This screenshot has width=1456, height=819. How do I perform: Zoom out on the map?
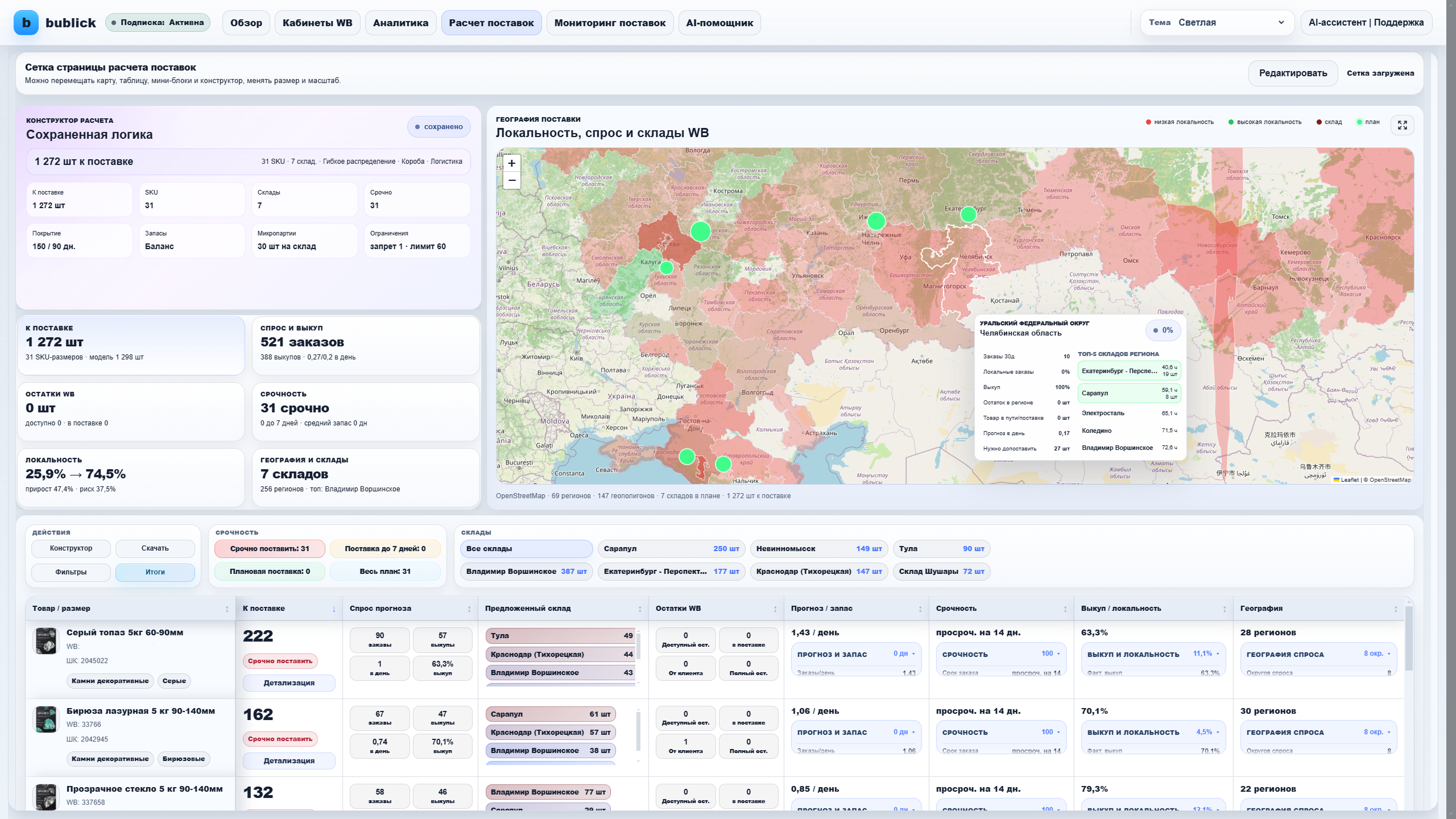pyautogui.click(x=512, y=180)
